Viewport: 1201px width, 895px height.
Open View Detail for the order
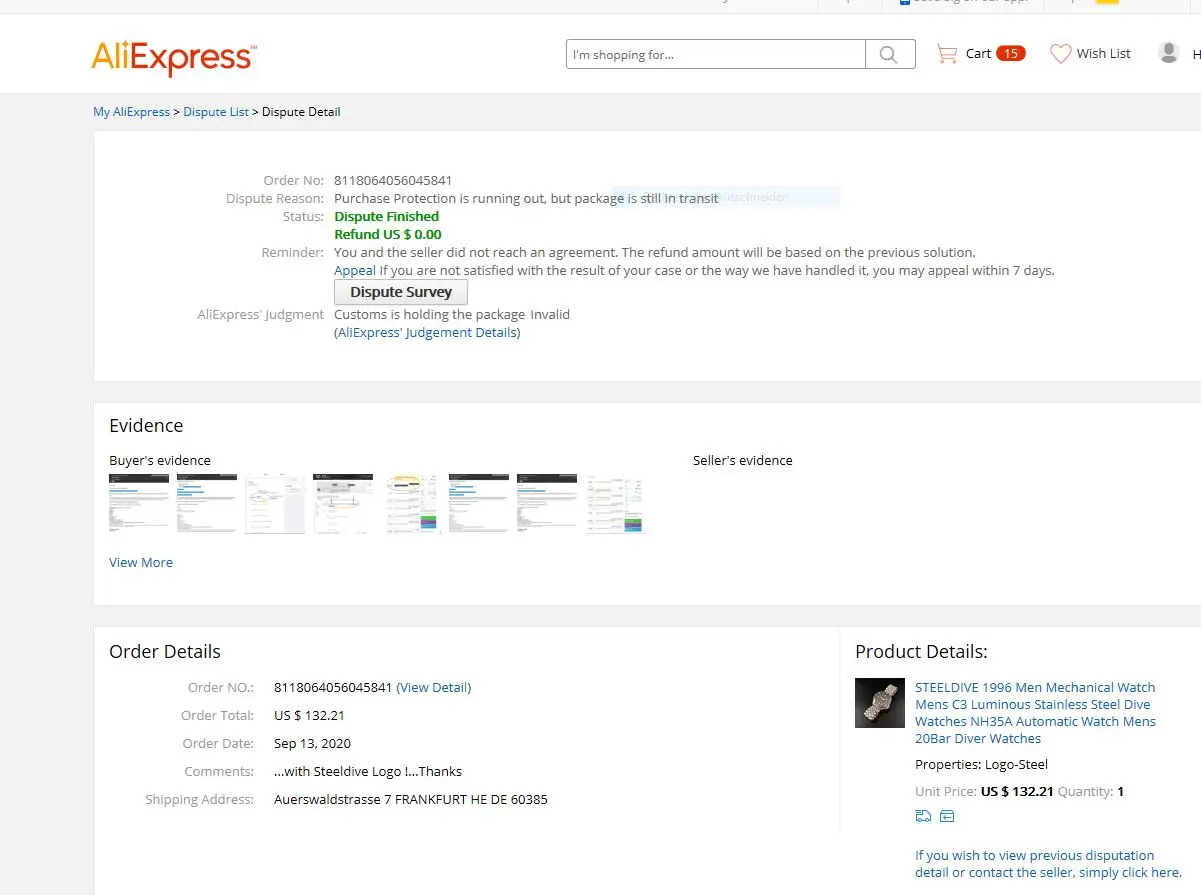434,687
